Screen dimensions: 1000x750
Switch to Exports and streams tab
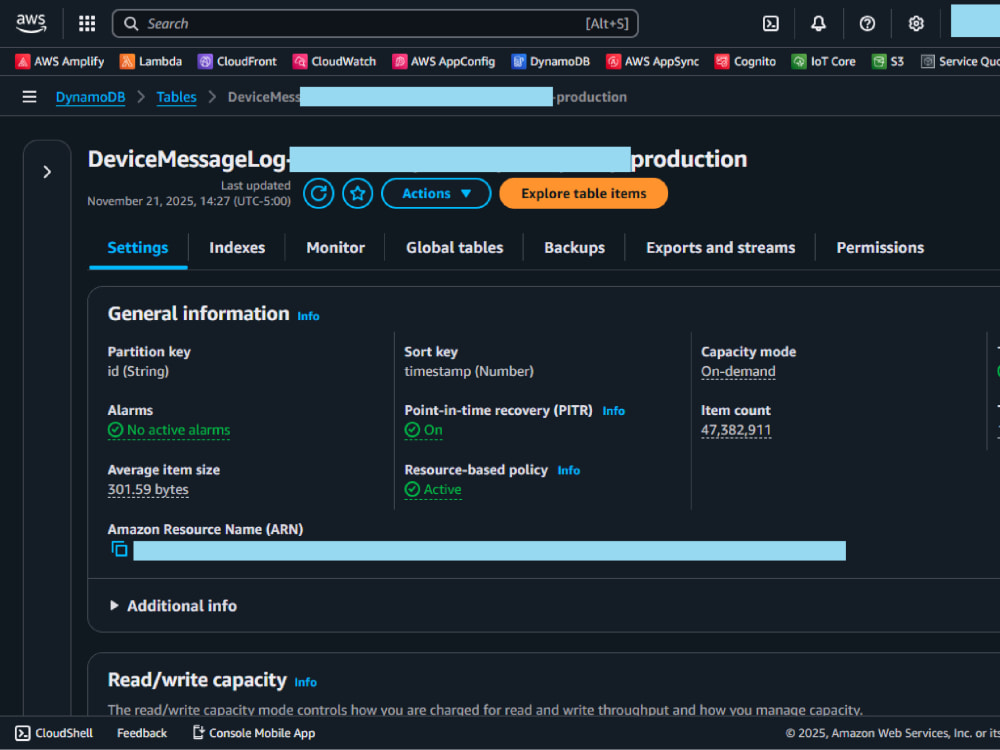(720, 248)
